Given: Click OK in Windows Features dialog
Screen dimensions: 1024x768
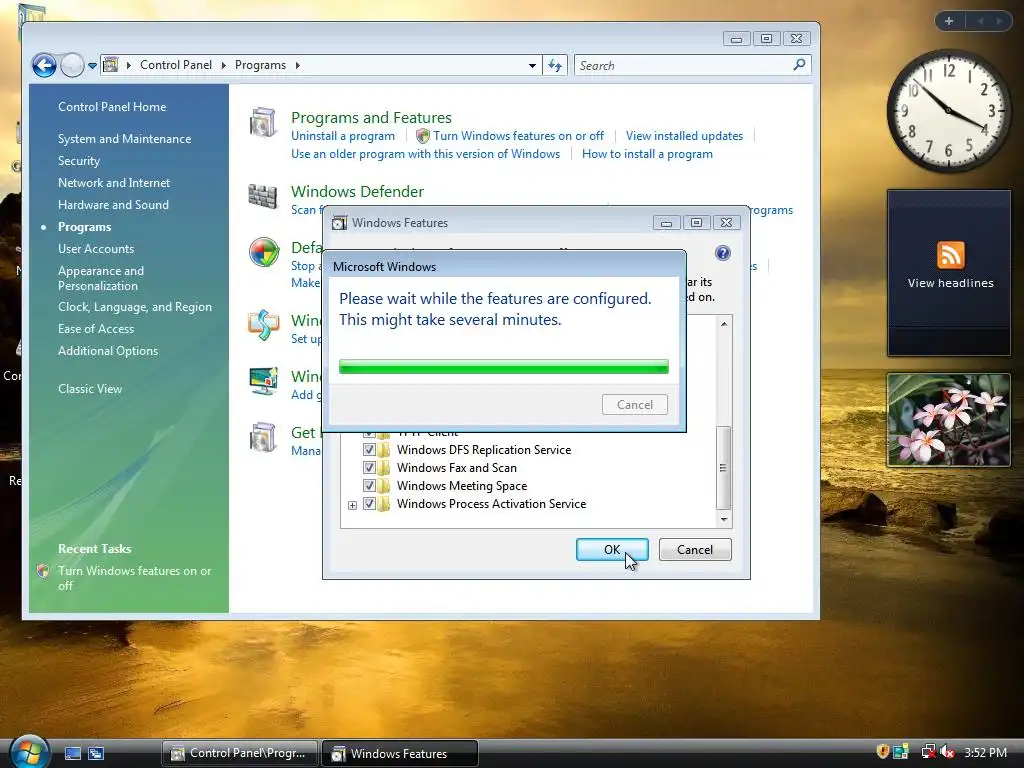Looking at the screenshot, I should click(x=612, y=549).
